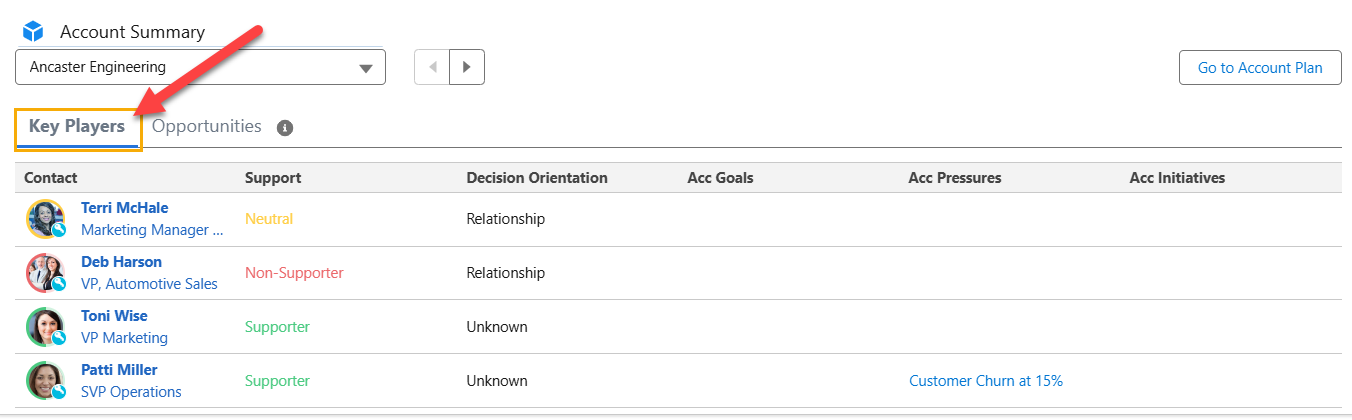The height and width of the screenshot is (420, 1352).
Task: Open the Toni Wise contact link
Action: click(114, 316)
